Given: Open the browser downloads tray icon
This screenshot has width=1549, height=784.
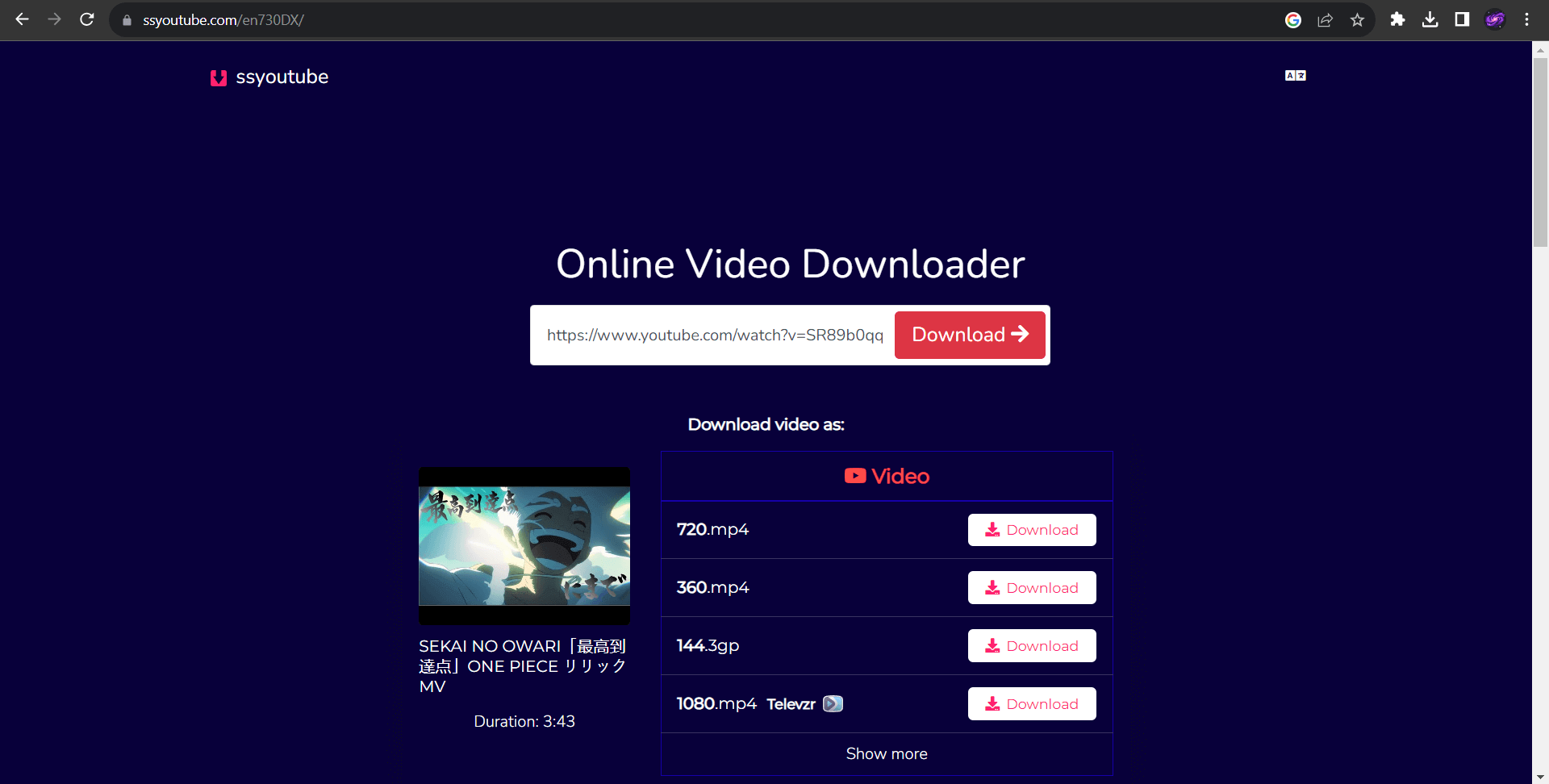Looking at the screenshot, I should (1430, 19).
